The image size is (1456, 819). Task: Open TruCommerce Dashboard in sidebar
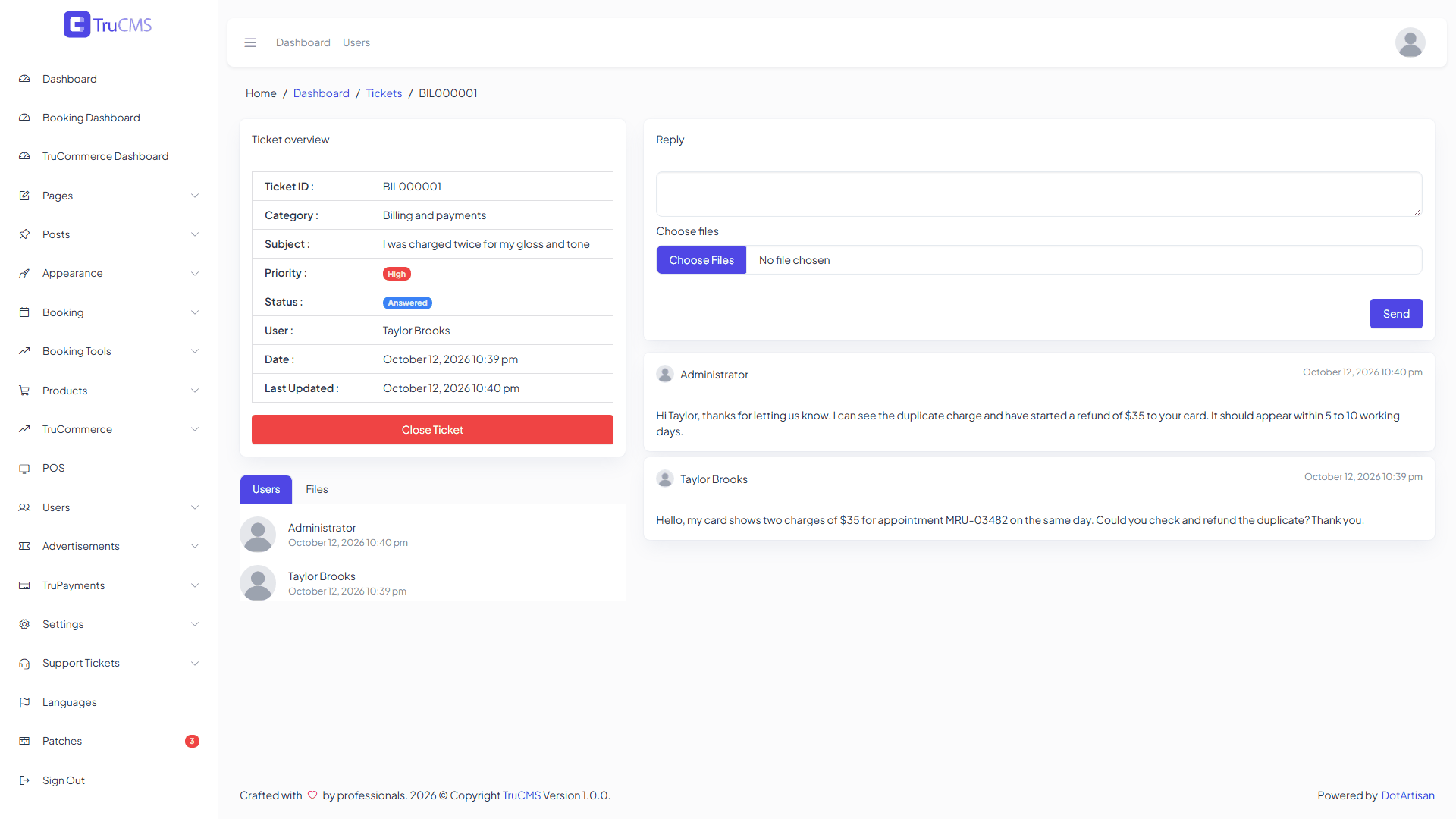[105, 156]
